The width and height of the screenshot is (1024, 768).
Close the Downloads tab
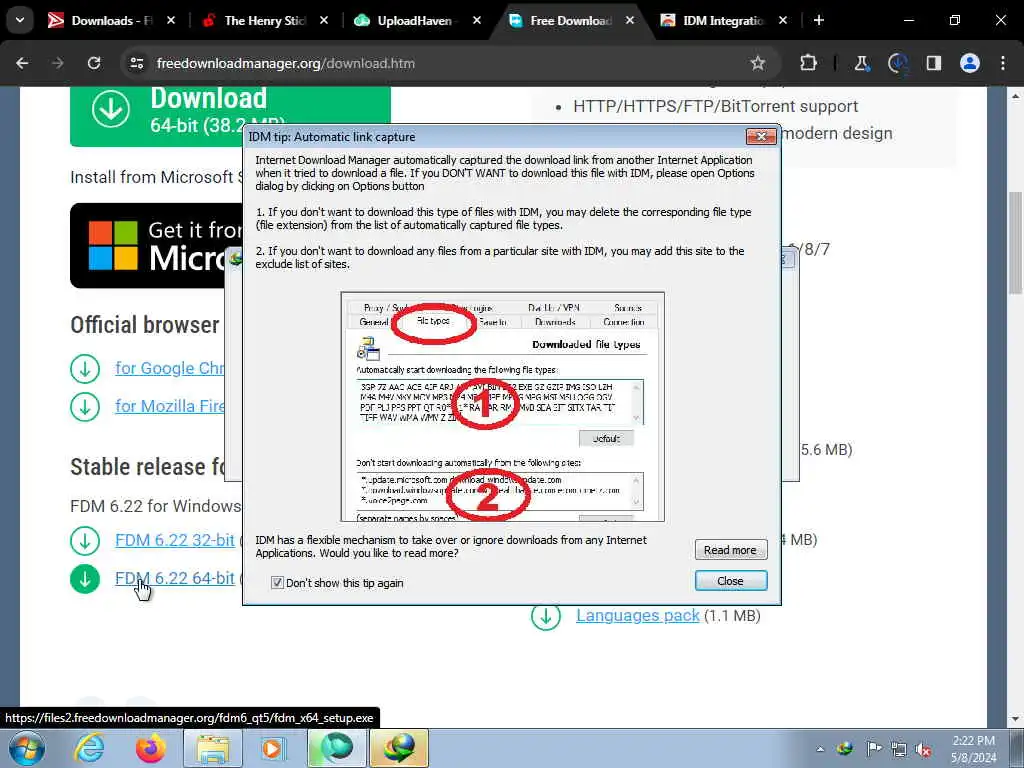coord(170,21)
